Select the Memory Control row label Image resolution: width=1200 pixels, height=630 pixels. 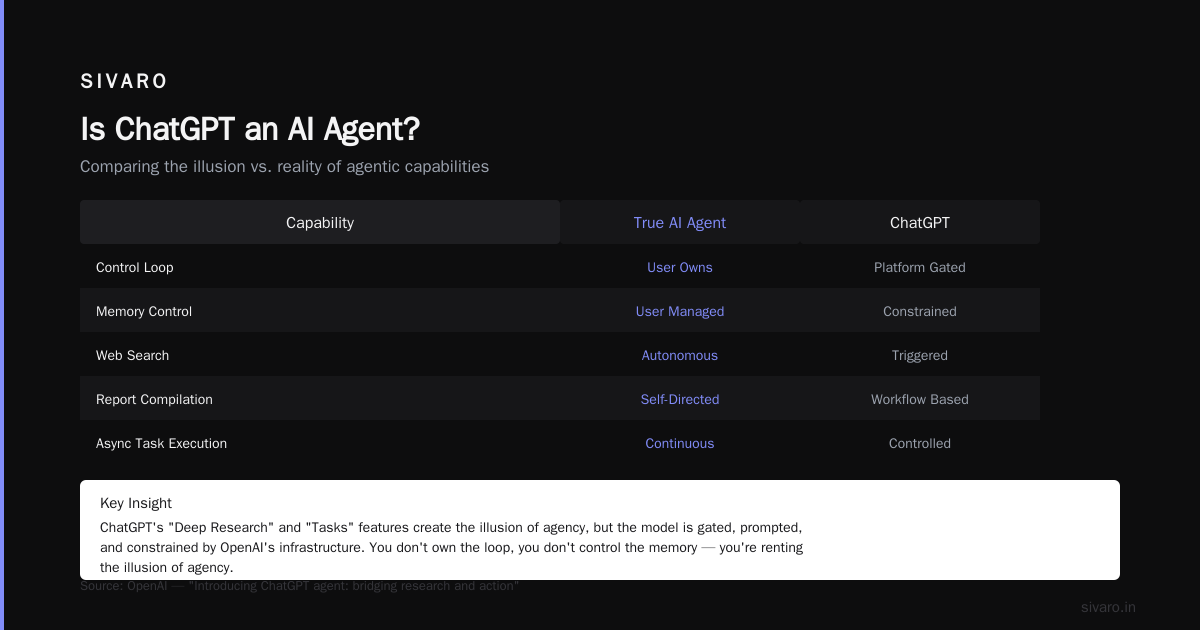click(144, 311)
